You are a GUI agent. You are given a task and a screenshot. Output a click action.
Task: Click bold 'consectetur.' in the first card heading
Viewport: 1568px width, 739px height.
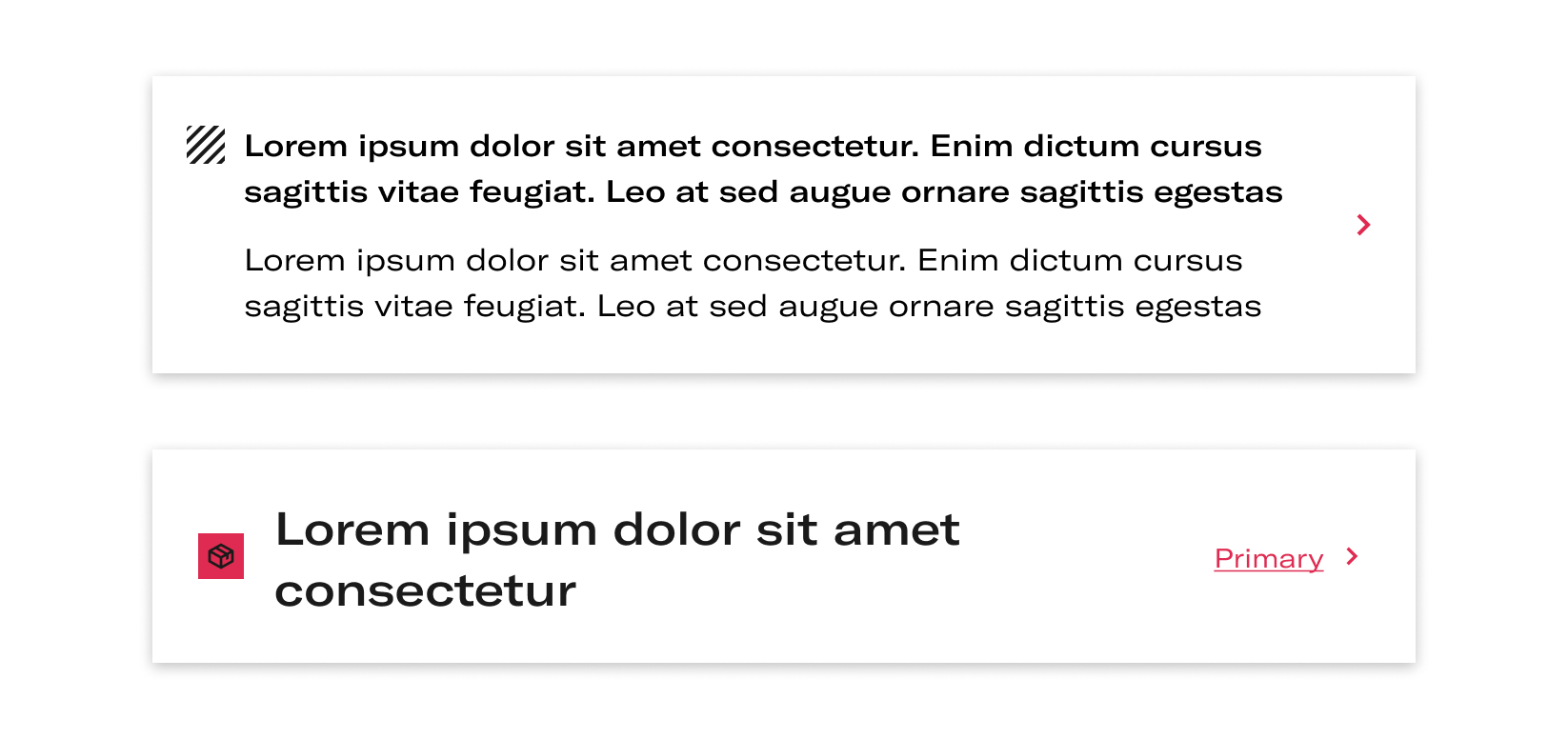pyautogui.click(x=815, y=146)
